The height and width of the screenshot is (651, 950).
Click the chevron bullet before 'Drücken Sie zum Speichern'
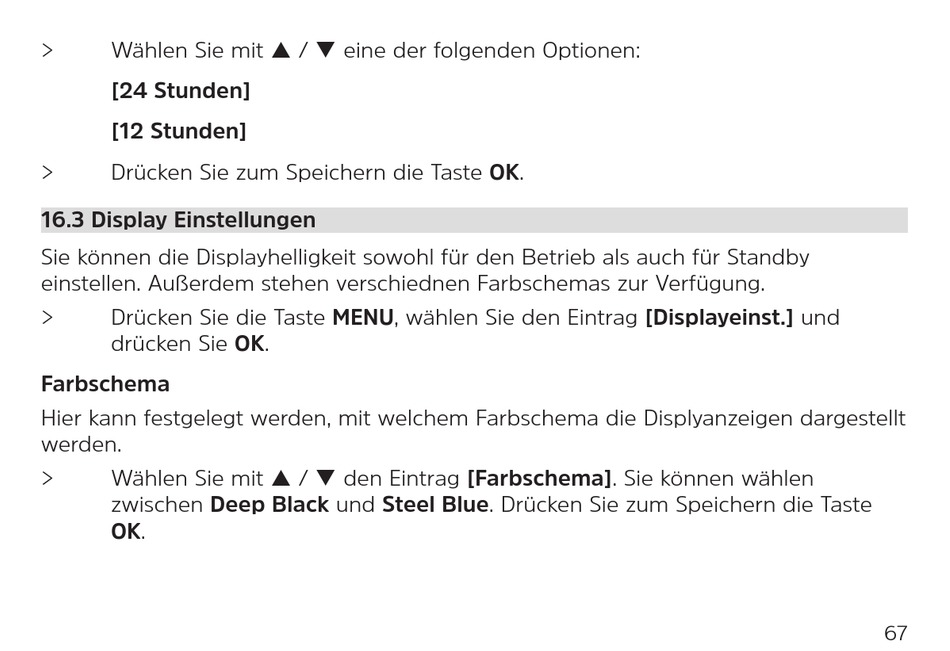point(47,173)
